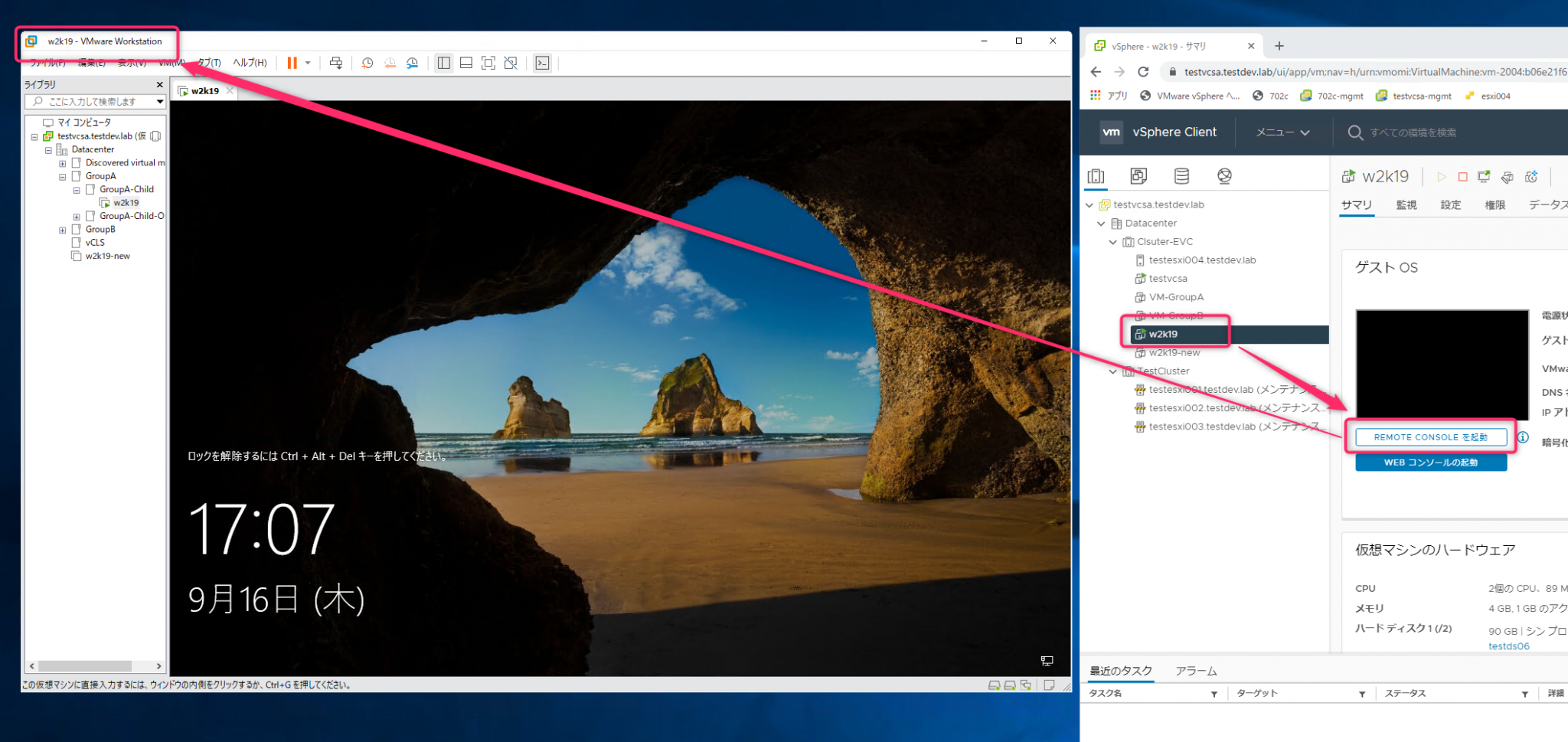Select the Networking inventory view in vSphere

point(1224,175)
